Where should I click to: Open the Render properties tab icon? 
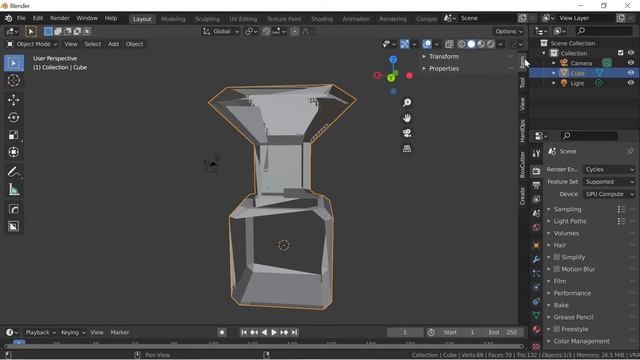[536, 171]
